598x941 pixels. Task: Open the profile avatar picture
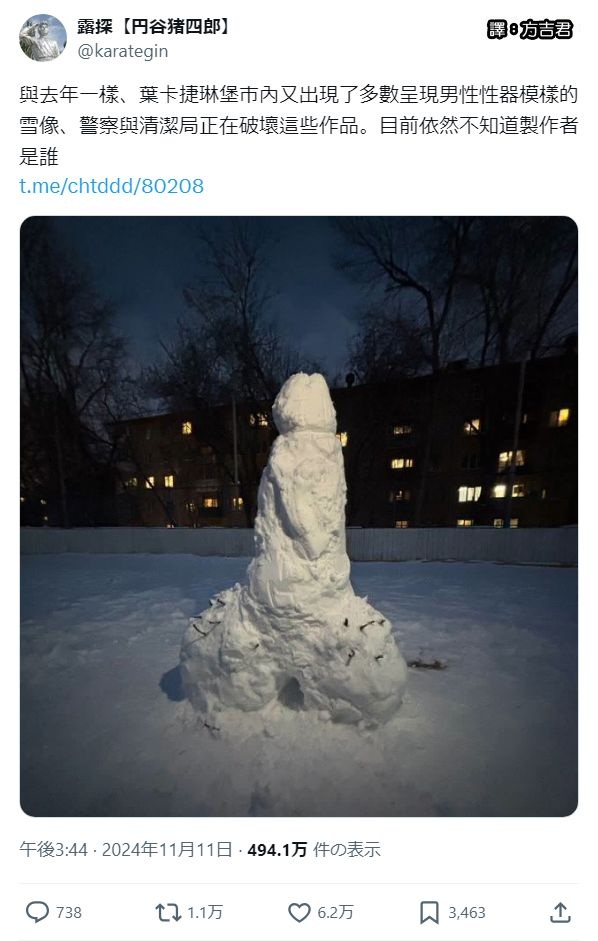(x=43, y=37)
